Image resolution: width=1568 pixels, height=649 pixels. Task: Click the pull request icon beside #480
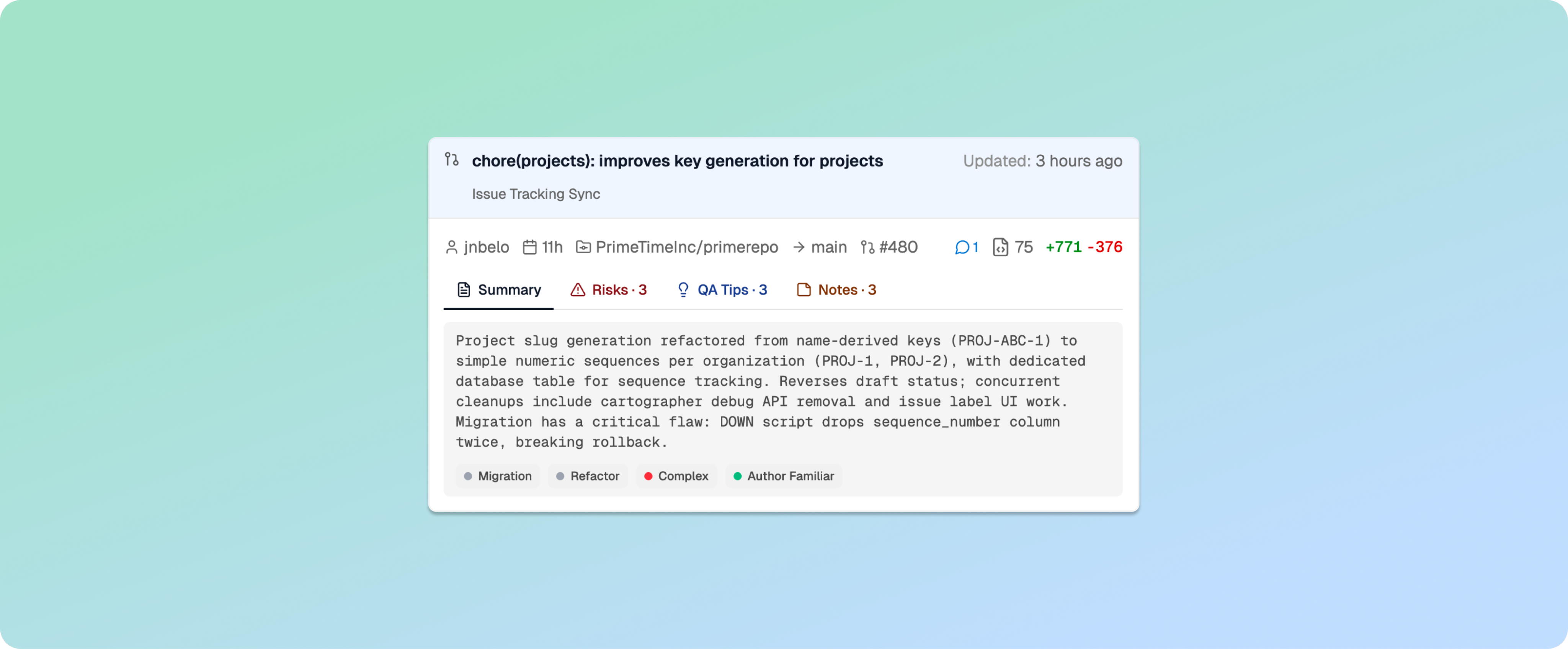click(x=867, y=247)
